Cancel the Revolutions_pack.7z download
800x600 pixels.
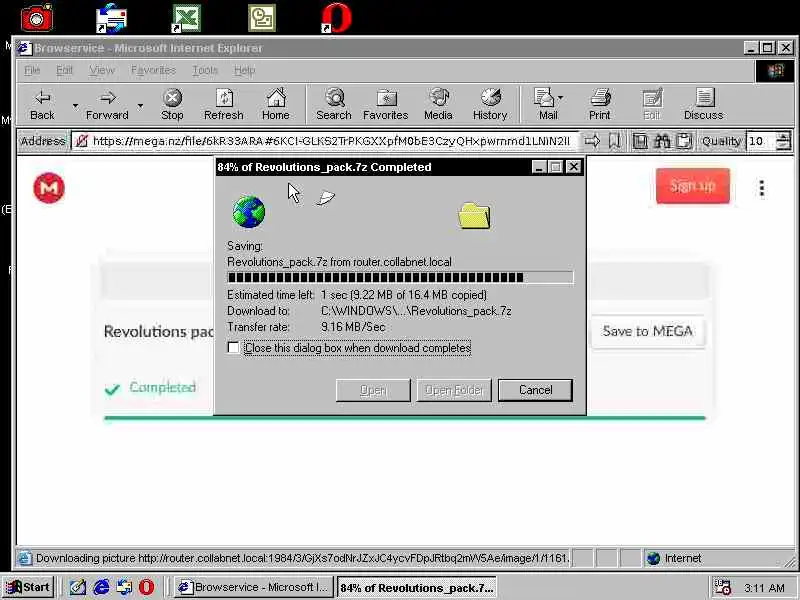coord(535,390)
